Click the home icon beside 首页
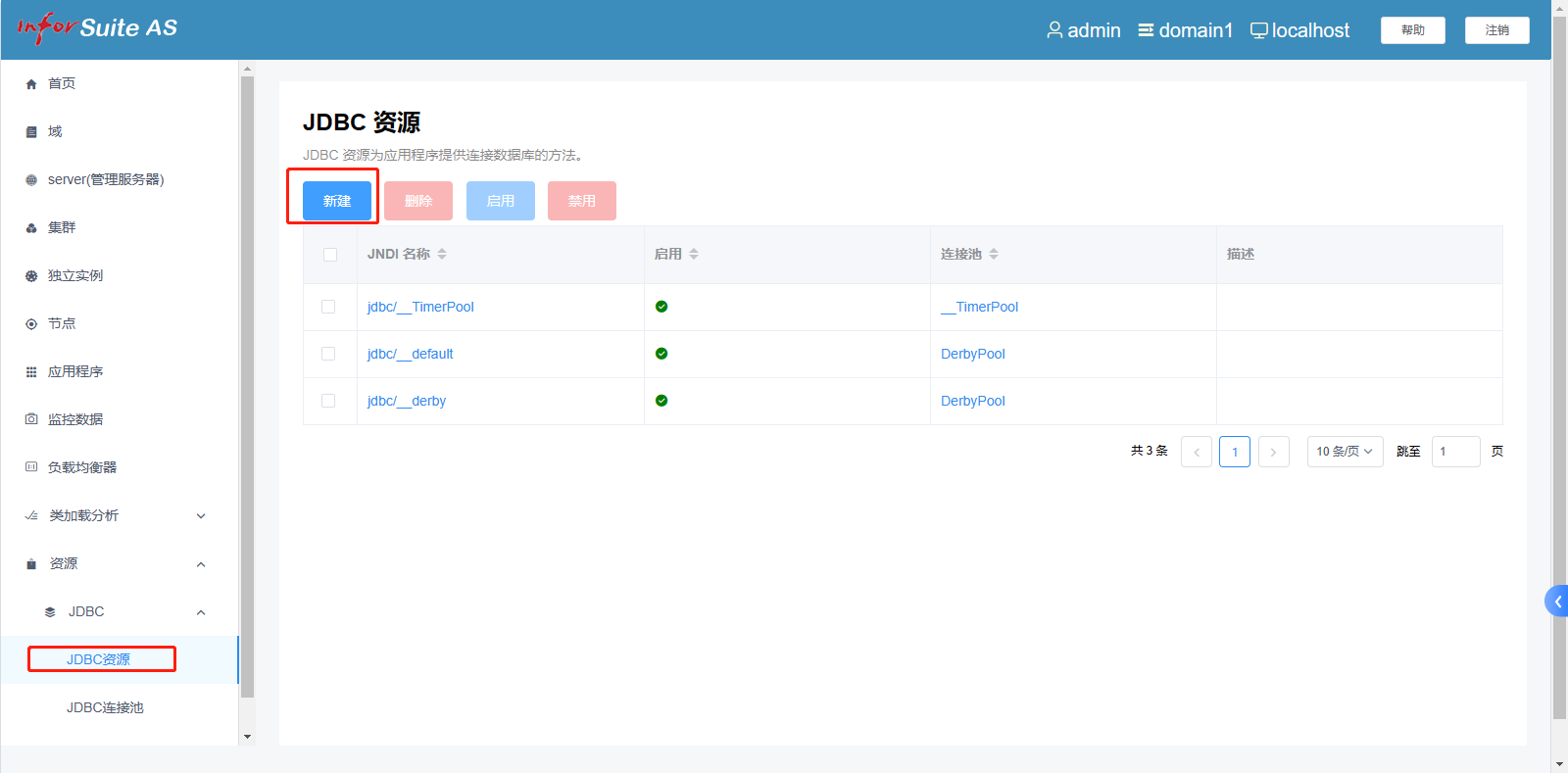 point(31,84)
